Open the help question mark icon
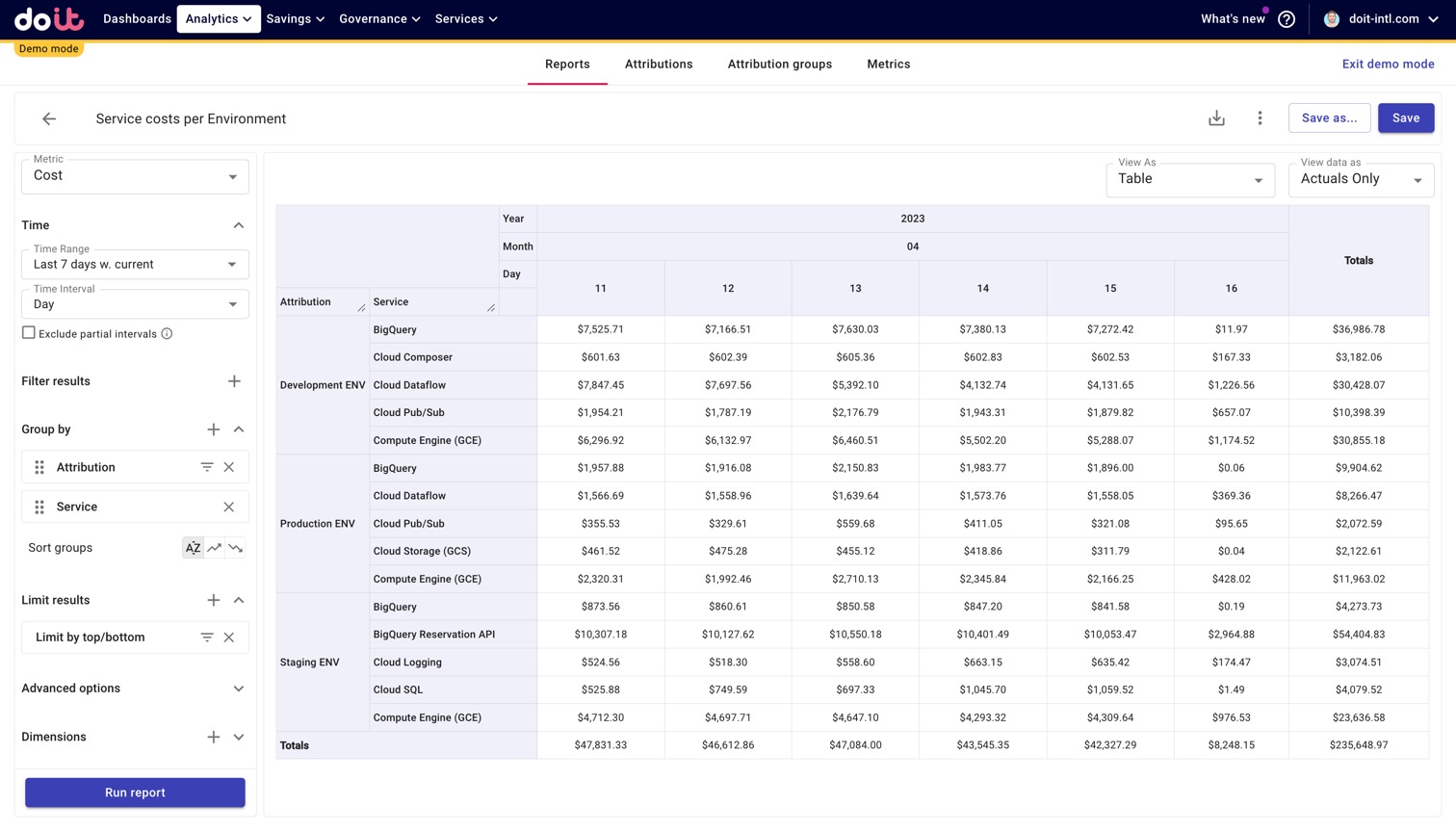This screenshot has width=1456, height=832. click(x=1287, y=19)
